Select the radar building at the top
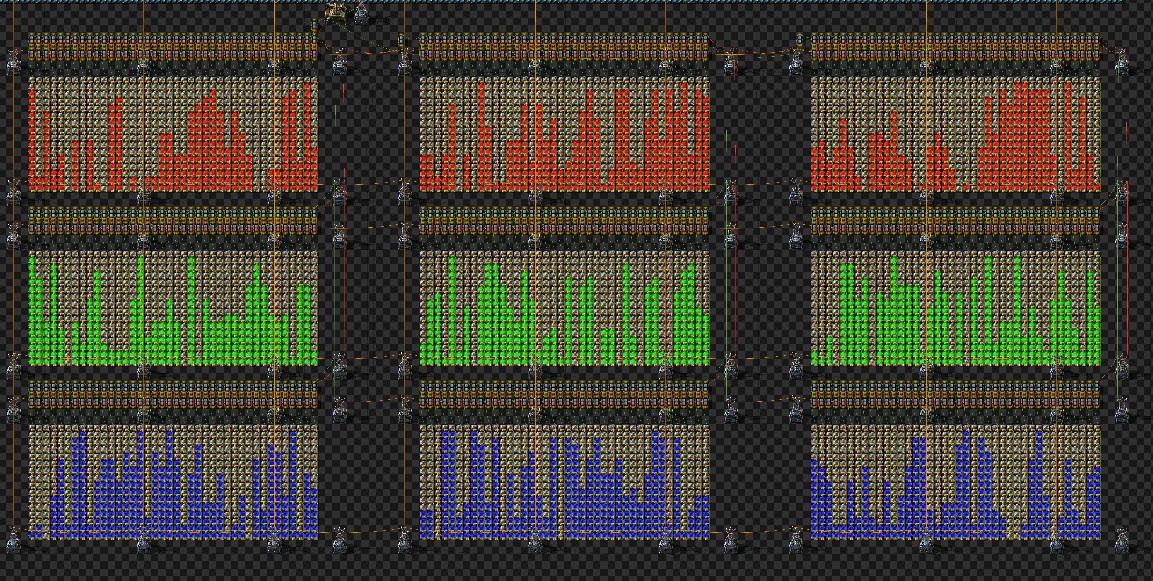 tap(338, 15)
